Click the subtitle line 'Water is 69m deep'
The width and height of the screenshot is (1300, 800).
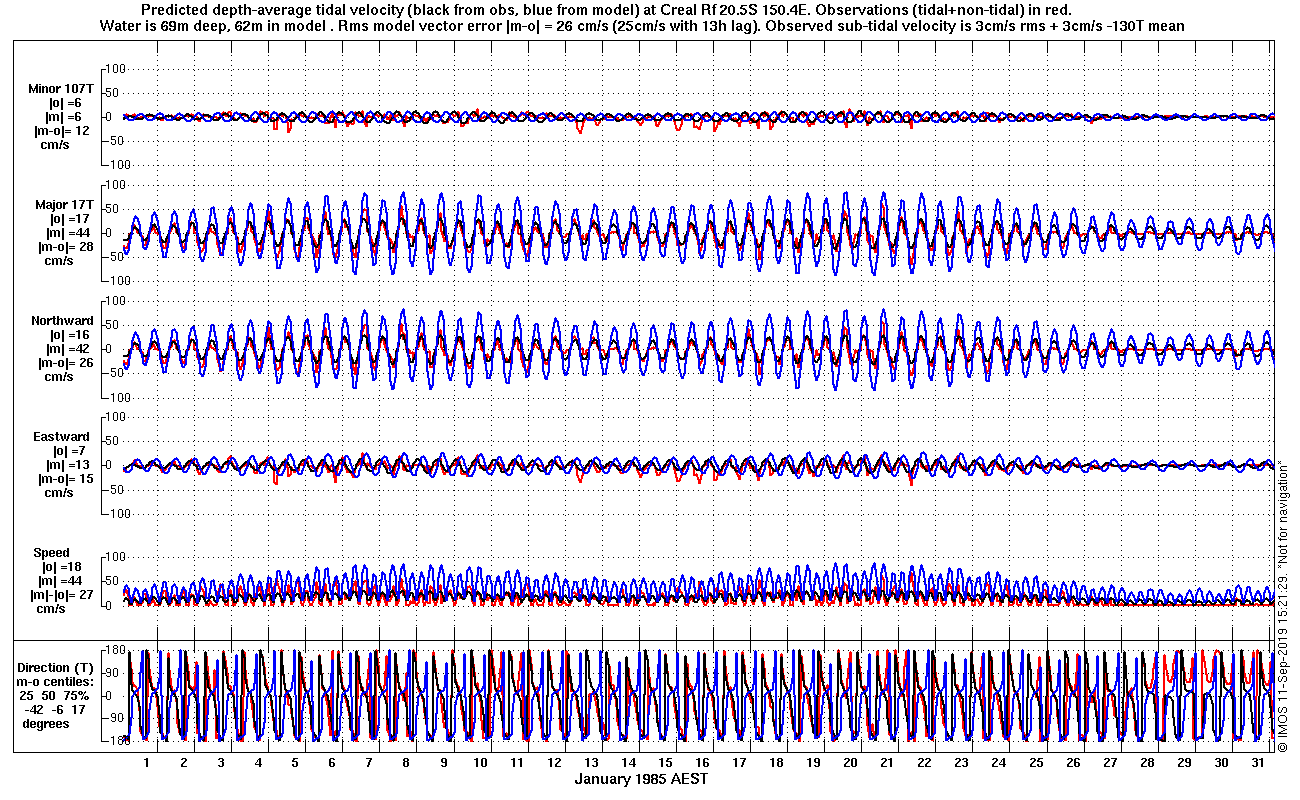coord(642,26)
